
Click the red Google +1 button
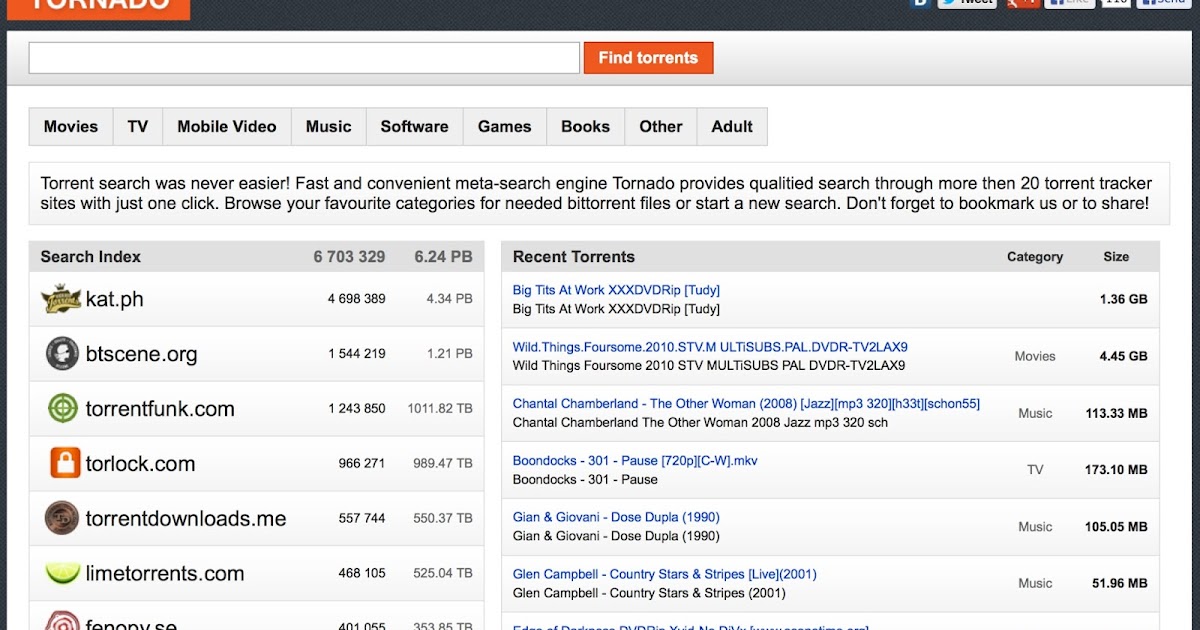[1021, 3]
